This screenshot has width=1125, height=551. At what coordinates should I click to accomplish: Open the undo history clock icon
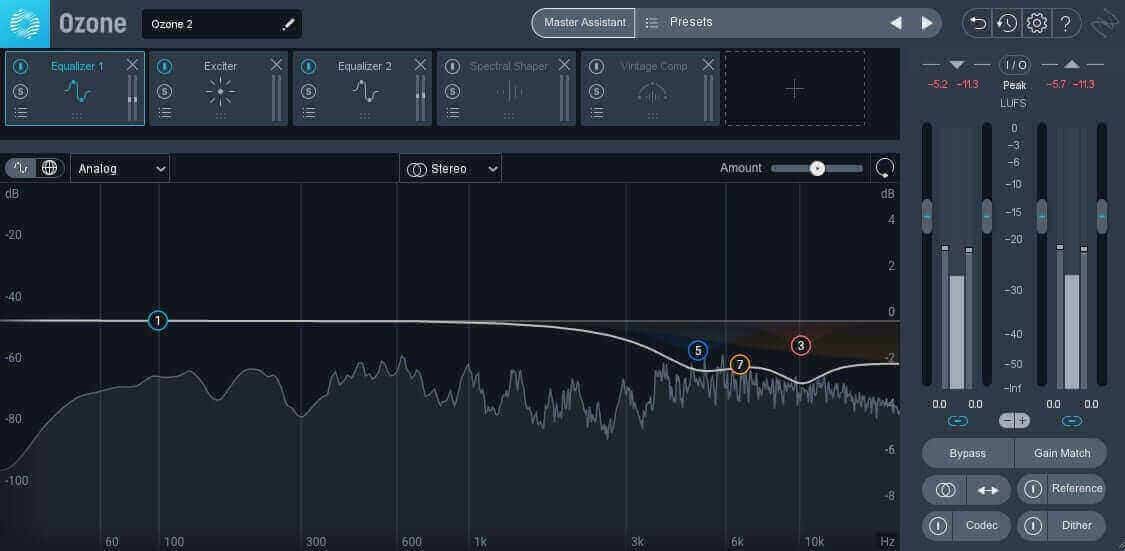(1007, 24)
